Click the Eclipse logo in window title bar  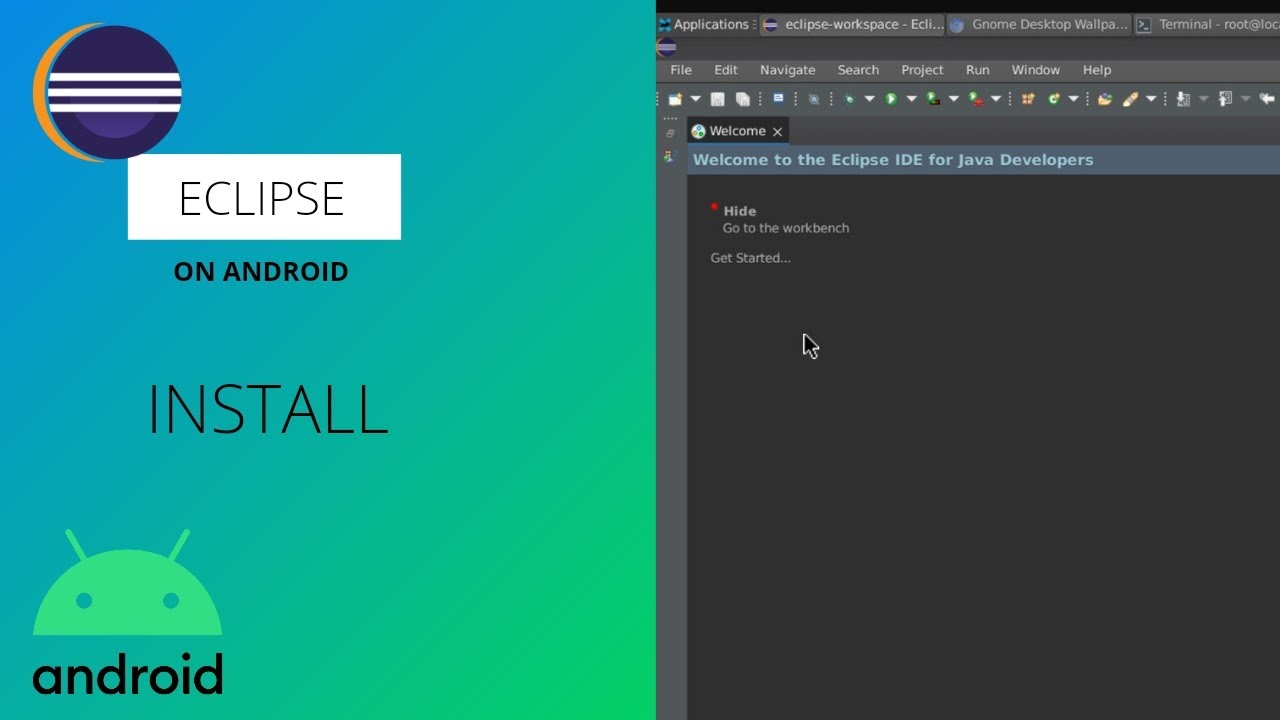pyautogui.click(x=666, y=47)
